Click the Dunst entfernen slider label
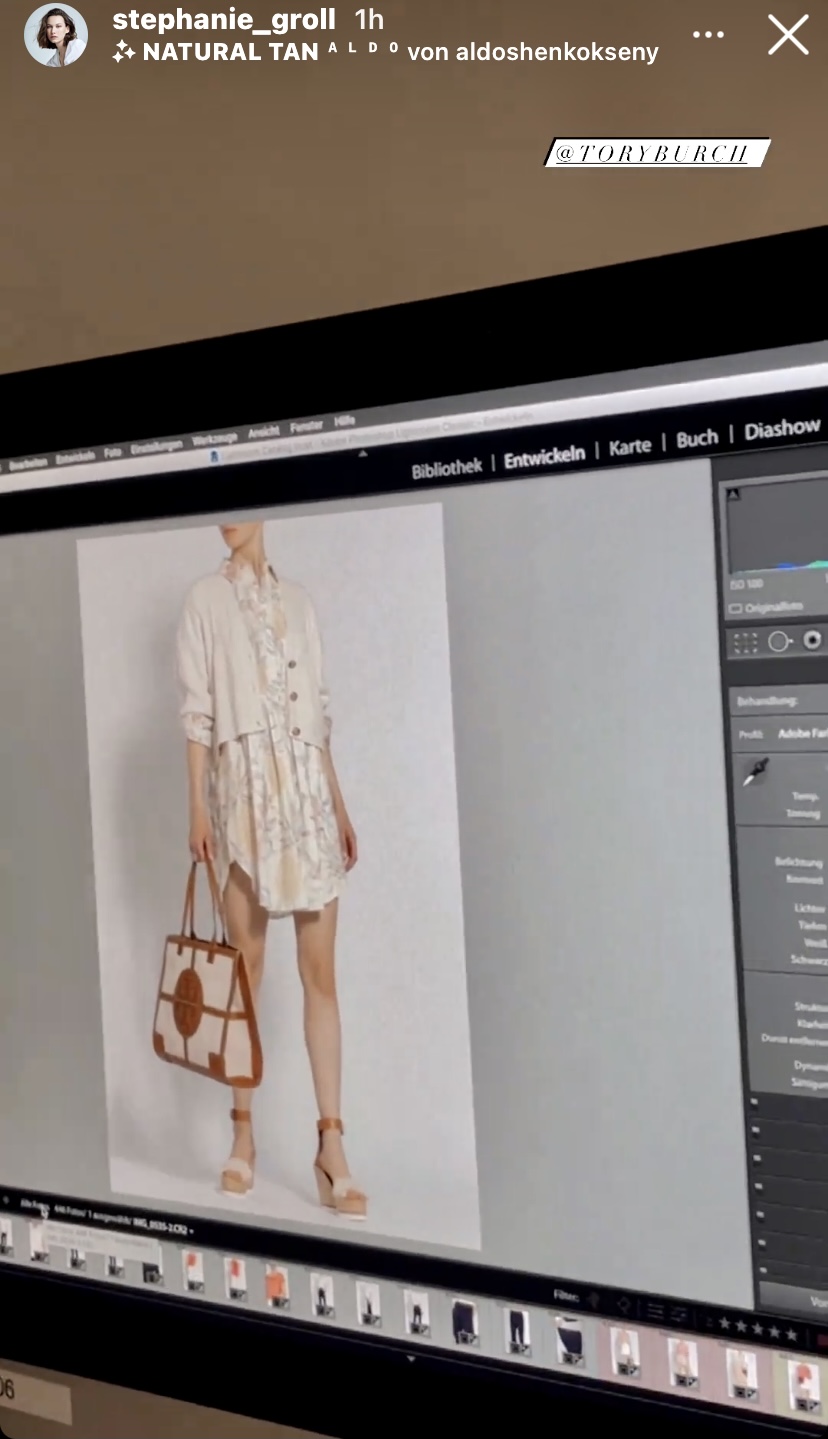Viewport: 828px width, 1439px height. [x=795, y=1039]
